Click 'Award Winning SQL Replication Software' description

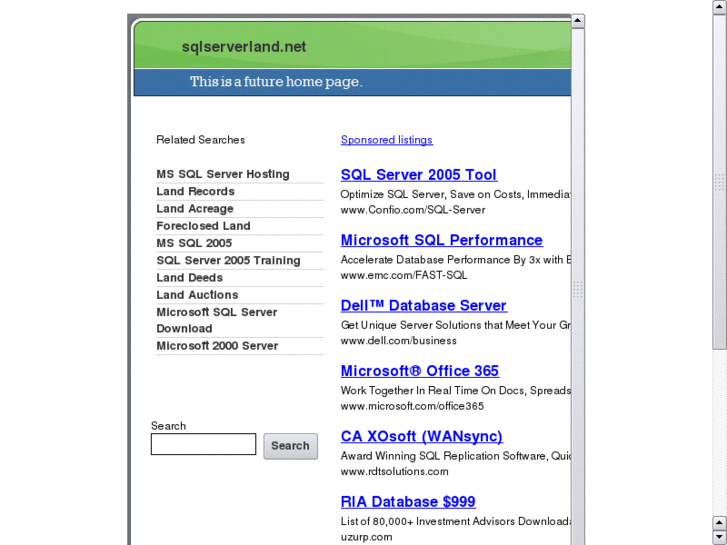click(x=455, y=455)
